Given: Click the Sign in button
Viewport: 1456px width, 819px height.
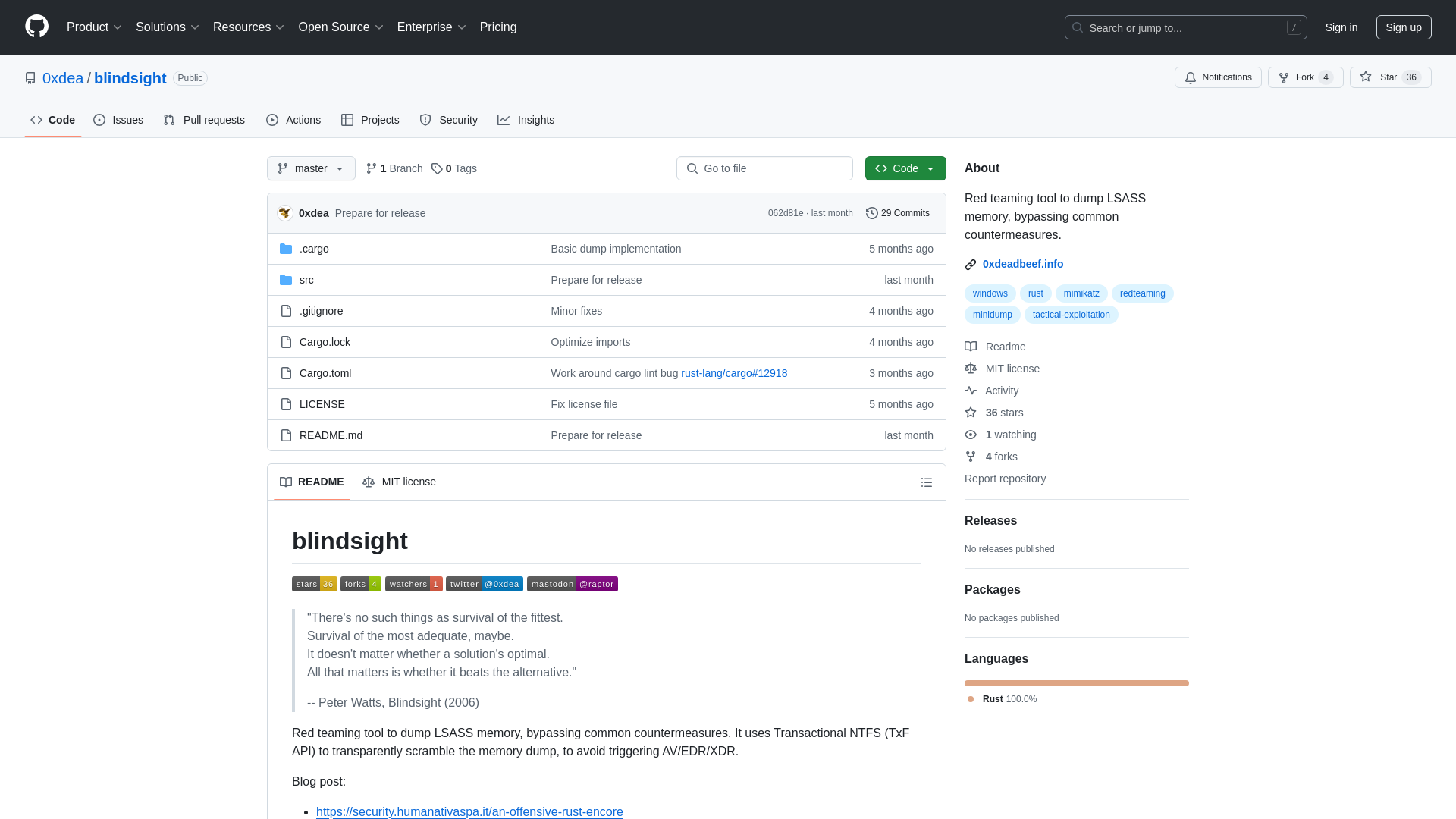Looking at the screenshot, I should (1341, 27).
